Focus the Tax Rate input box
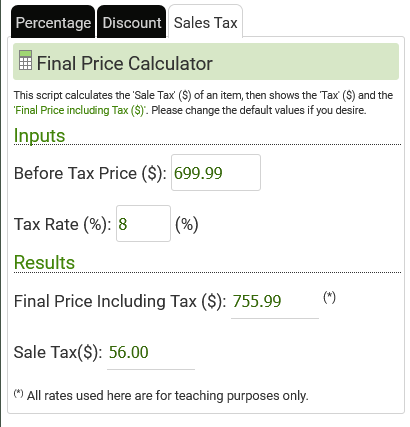This screenshot has height=427, width=410. click(x=143, y=223)
